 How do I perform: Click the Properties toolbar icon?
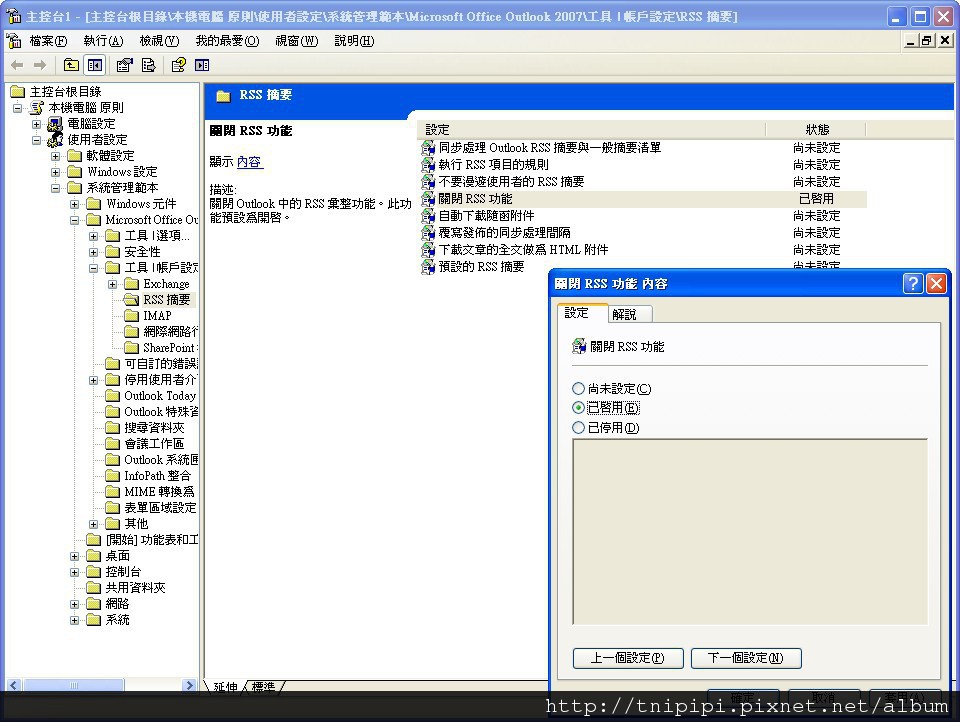124,65
